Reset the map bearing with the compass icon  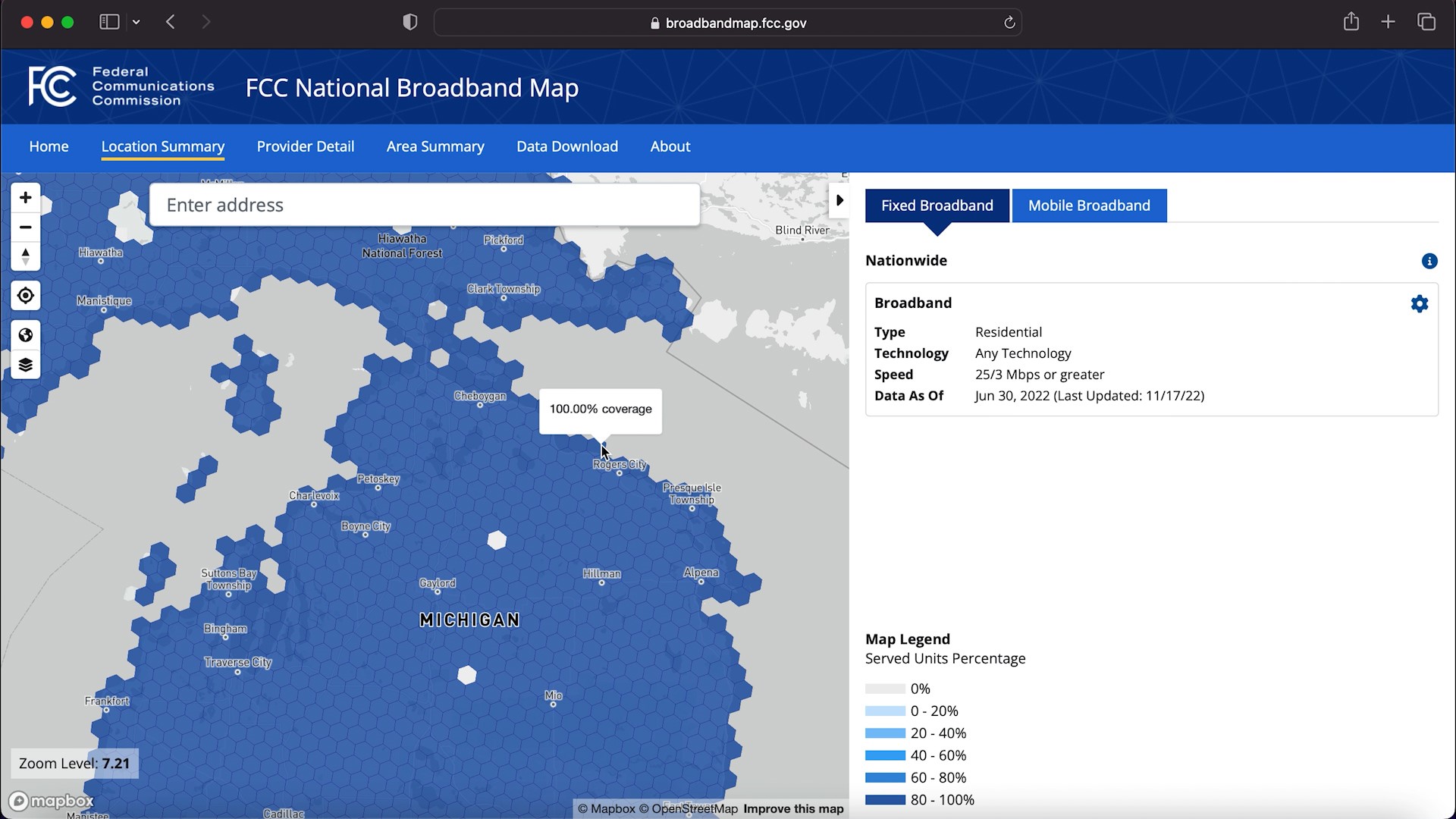(25, 257)
